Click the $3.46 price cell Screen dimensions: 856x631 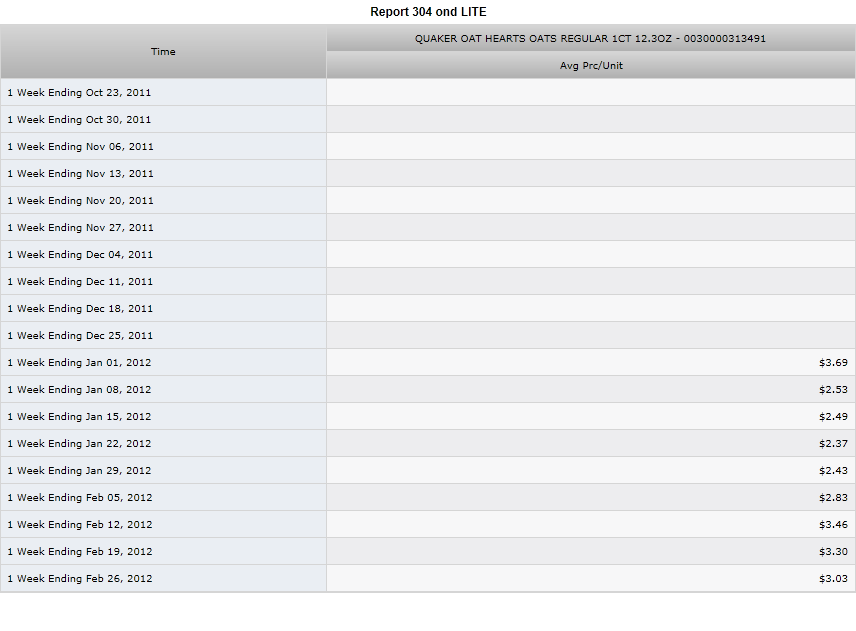[x=591, y=525]
